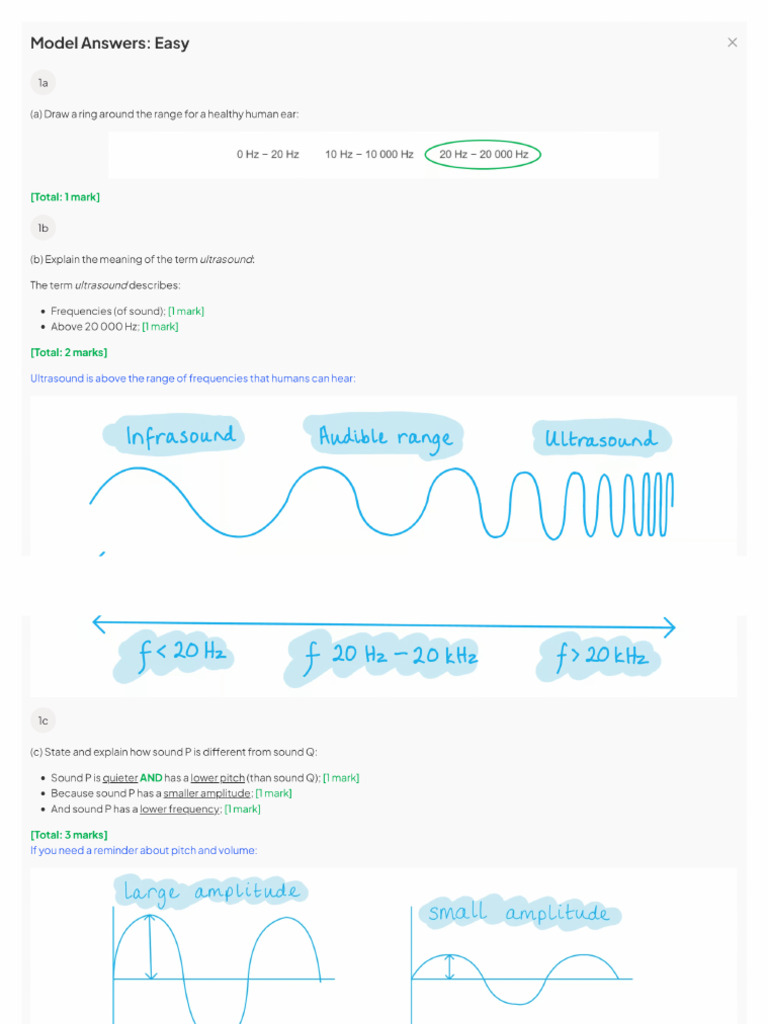
Task: Click the '0 Hz – 20 Hz' option
Action: click(x=268, y=154)
